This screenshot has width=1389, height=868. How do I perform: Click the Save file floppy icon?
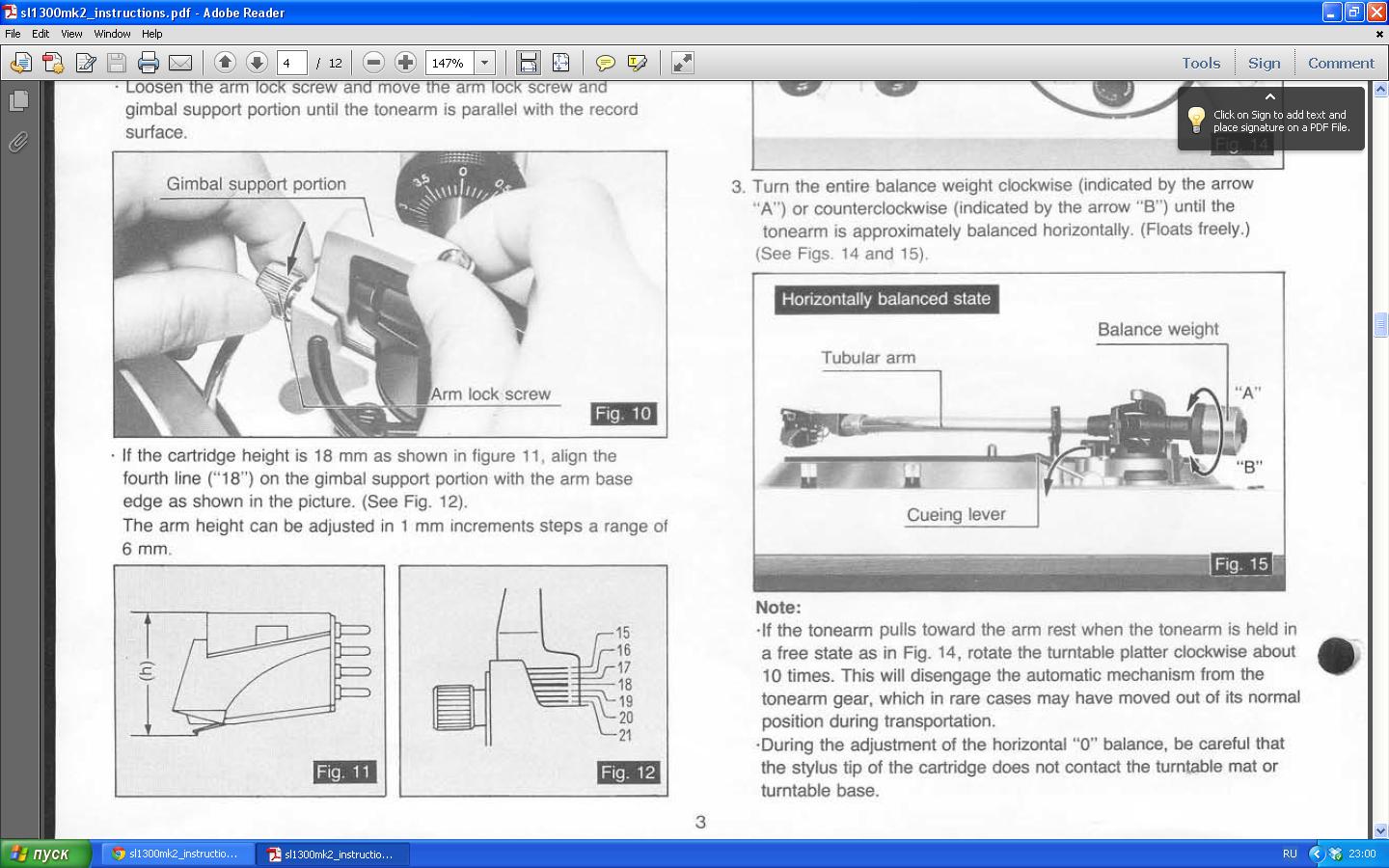(117, 63)
